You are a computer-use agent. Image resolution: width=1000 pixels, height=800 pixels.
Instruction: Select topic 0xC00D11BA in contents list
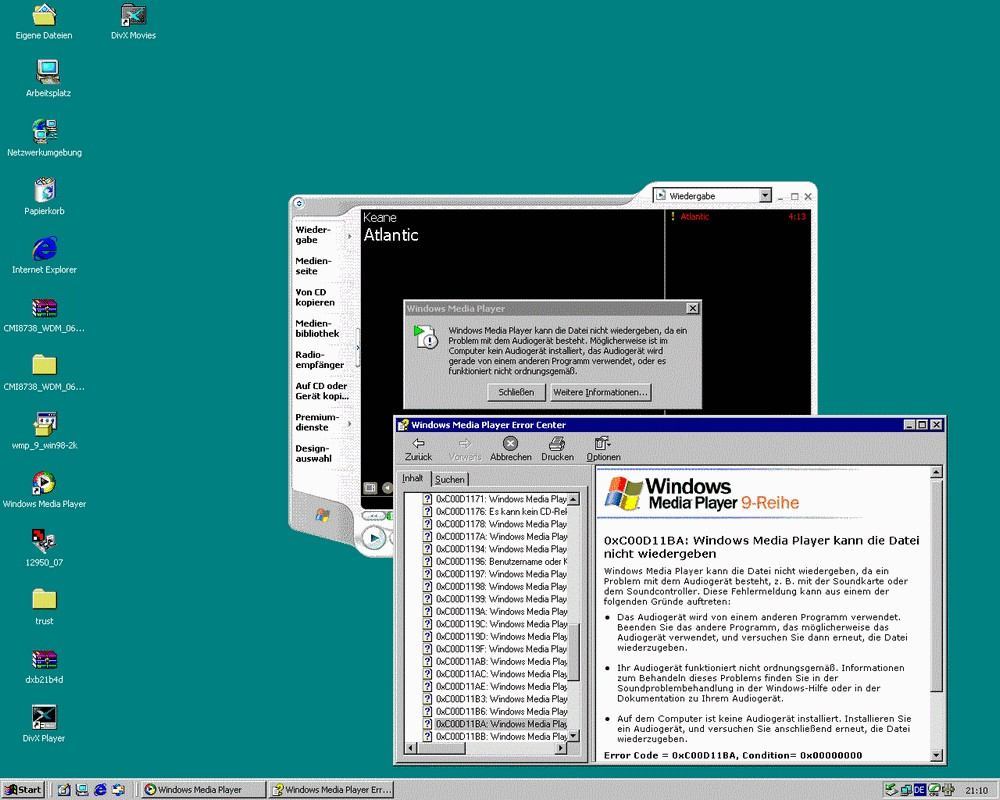pyautogui.click(x=496, y=724)
